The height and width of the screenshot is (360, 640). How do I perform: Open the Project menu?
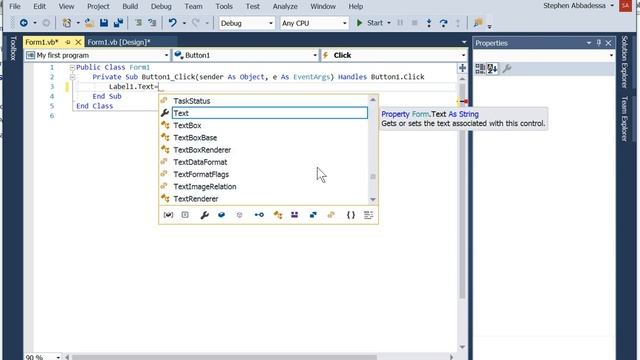point(98,7)
